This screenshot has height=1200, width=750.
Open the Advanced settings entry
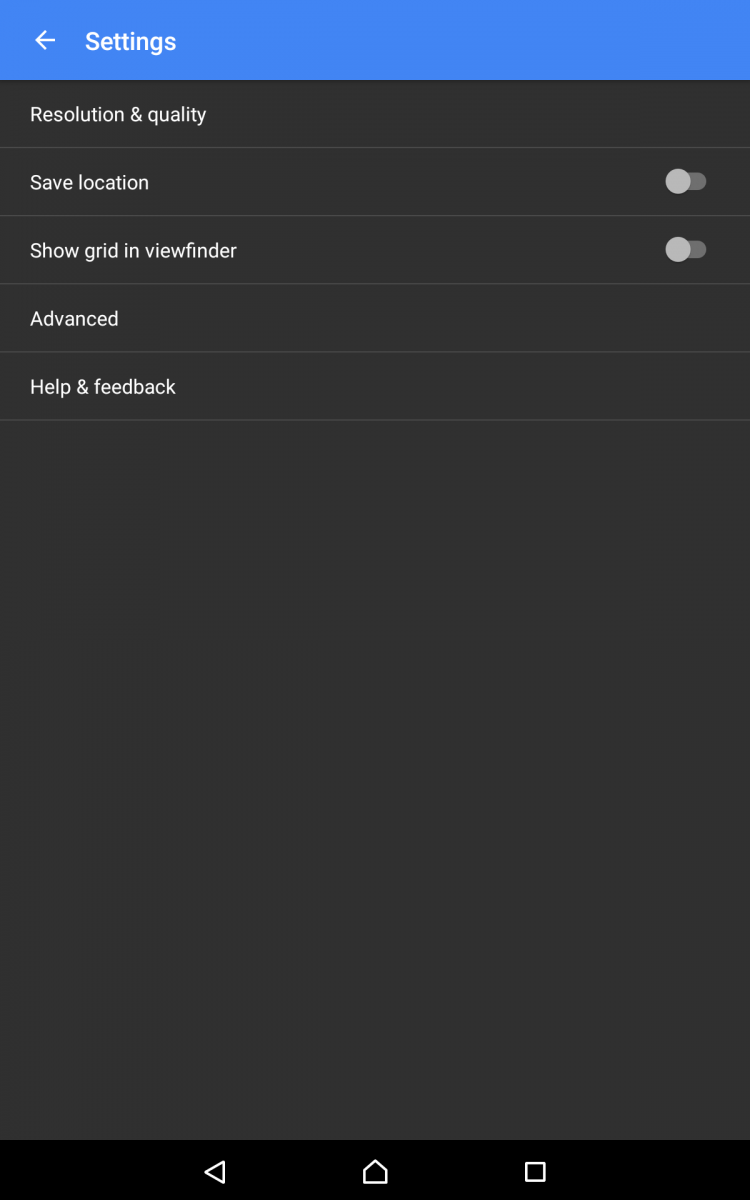coord(375,318)
